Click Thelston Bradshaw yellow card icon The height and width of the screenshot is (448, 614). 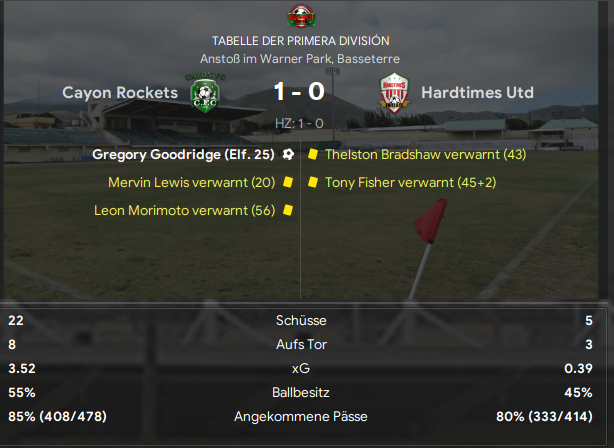(312, 154)
